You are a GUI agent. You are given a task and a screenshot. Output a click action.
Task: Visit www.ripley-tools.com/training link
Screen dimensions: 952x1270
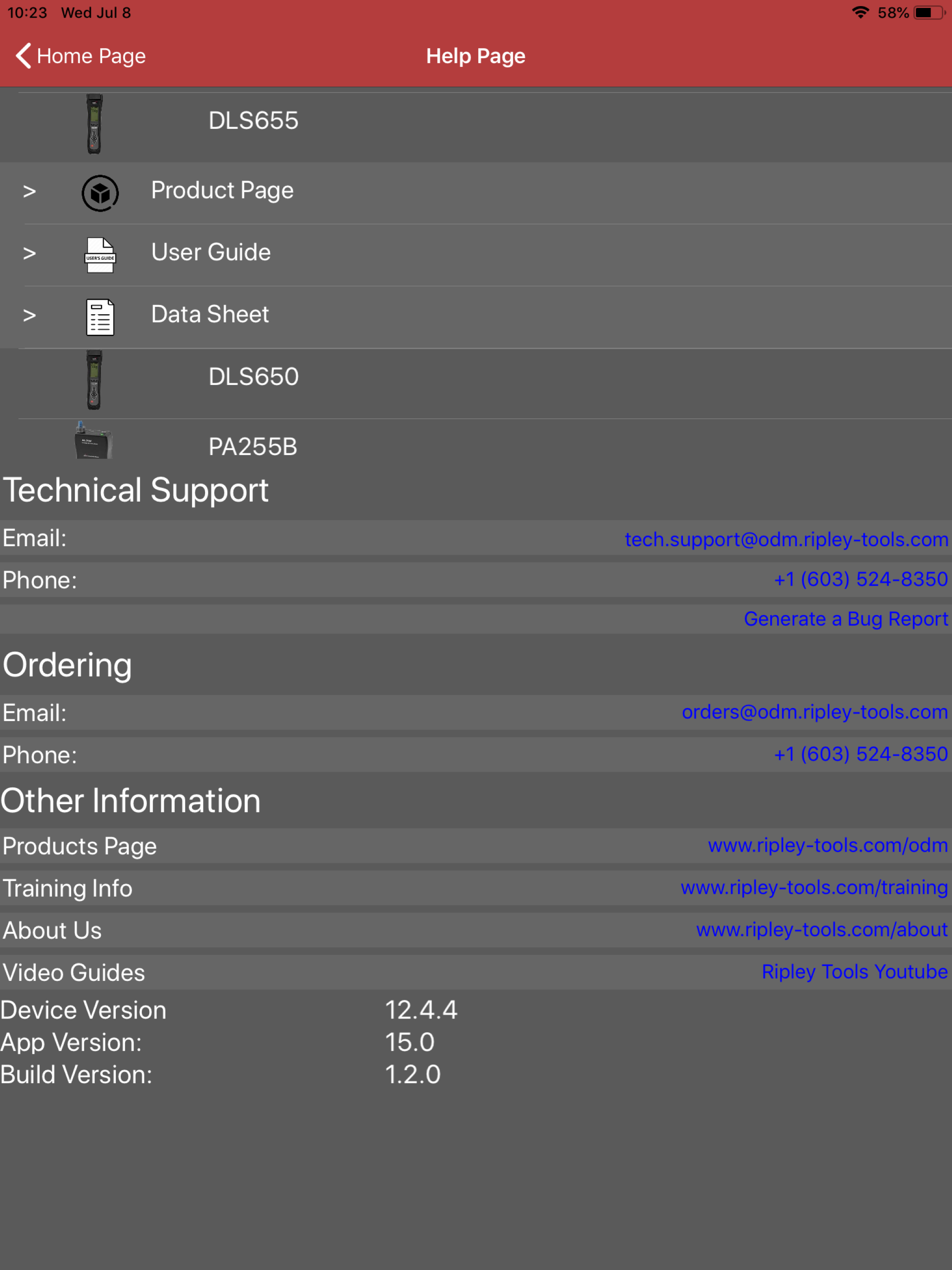813,887
